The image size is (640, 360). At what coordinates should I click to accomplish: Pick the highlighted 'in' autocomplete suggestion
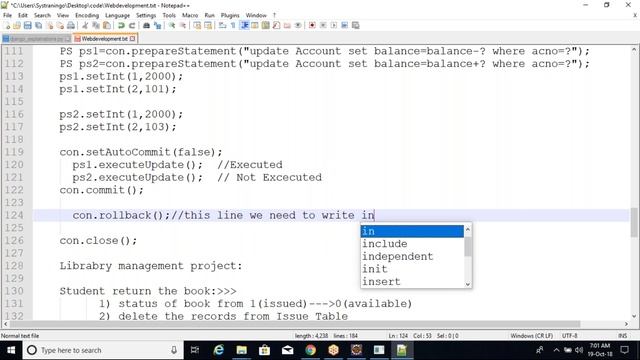point(412,231)
